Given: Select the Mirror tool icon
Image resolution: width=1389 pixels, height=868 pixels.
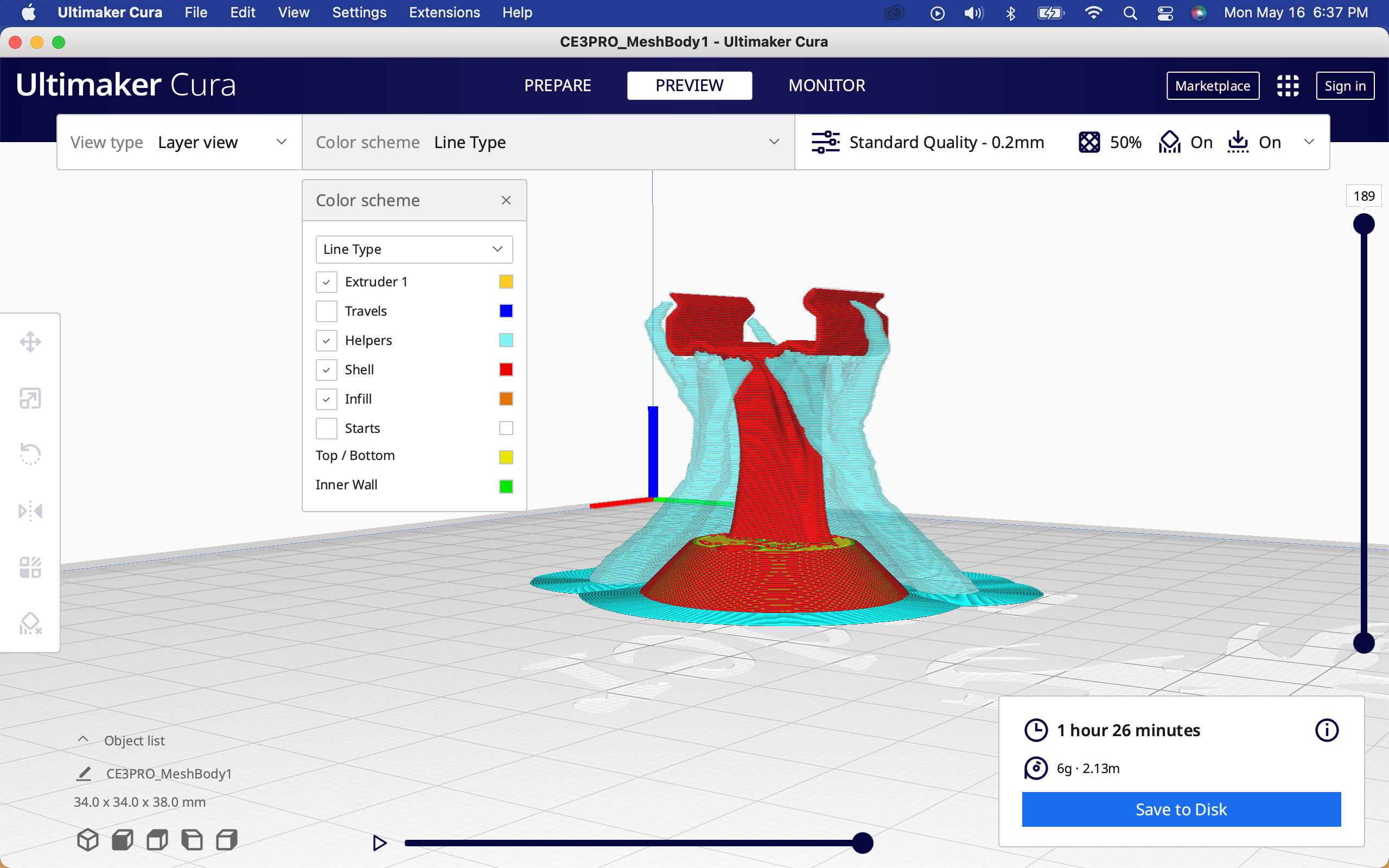Looking at the screenshot, I should [30, 510].
